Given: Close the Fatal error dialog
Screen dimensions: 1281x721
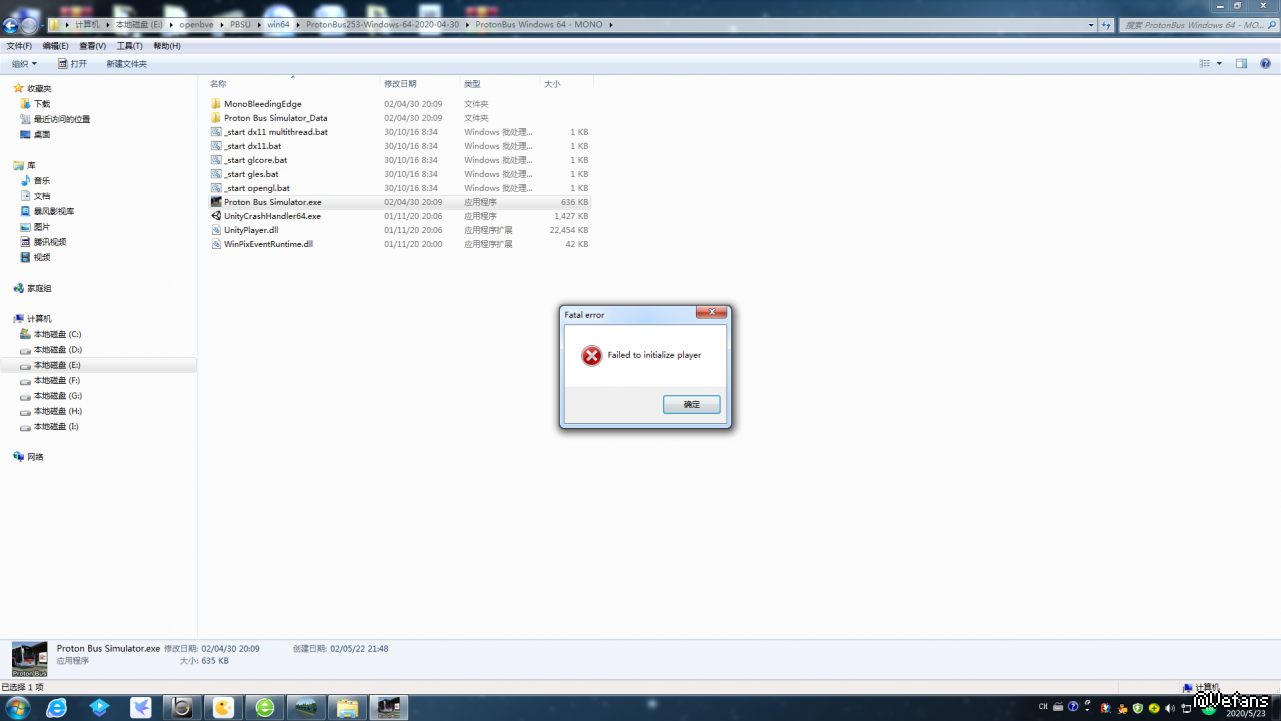Looking at the screenshot, I should tap(711, 313).
